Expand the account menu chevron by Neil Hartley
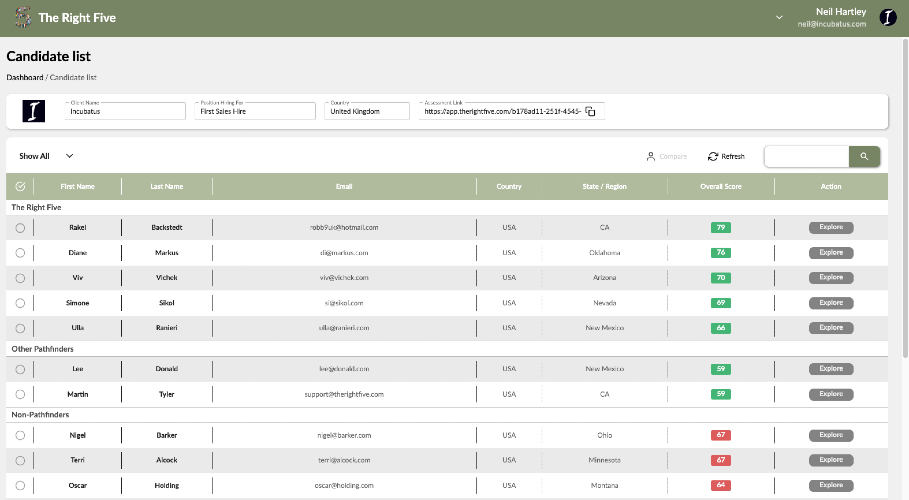Viewport: 909px width, 500px height. [779, 18]
